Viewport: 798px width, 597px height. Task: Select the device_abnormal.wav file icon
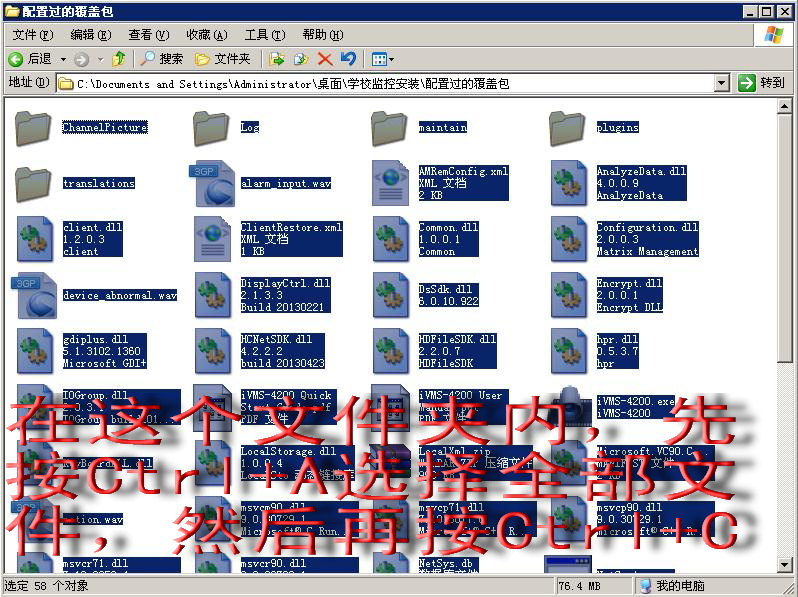34,295
